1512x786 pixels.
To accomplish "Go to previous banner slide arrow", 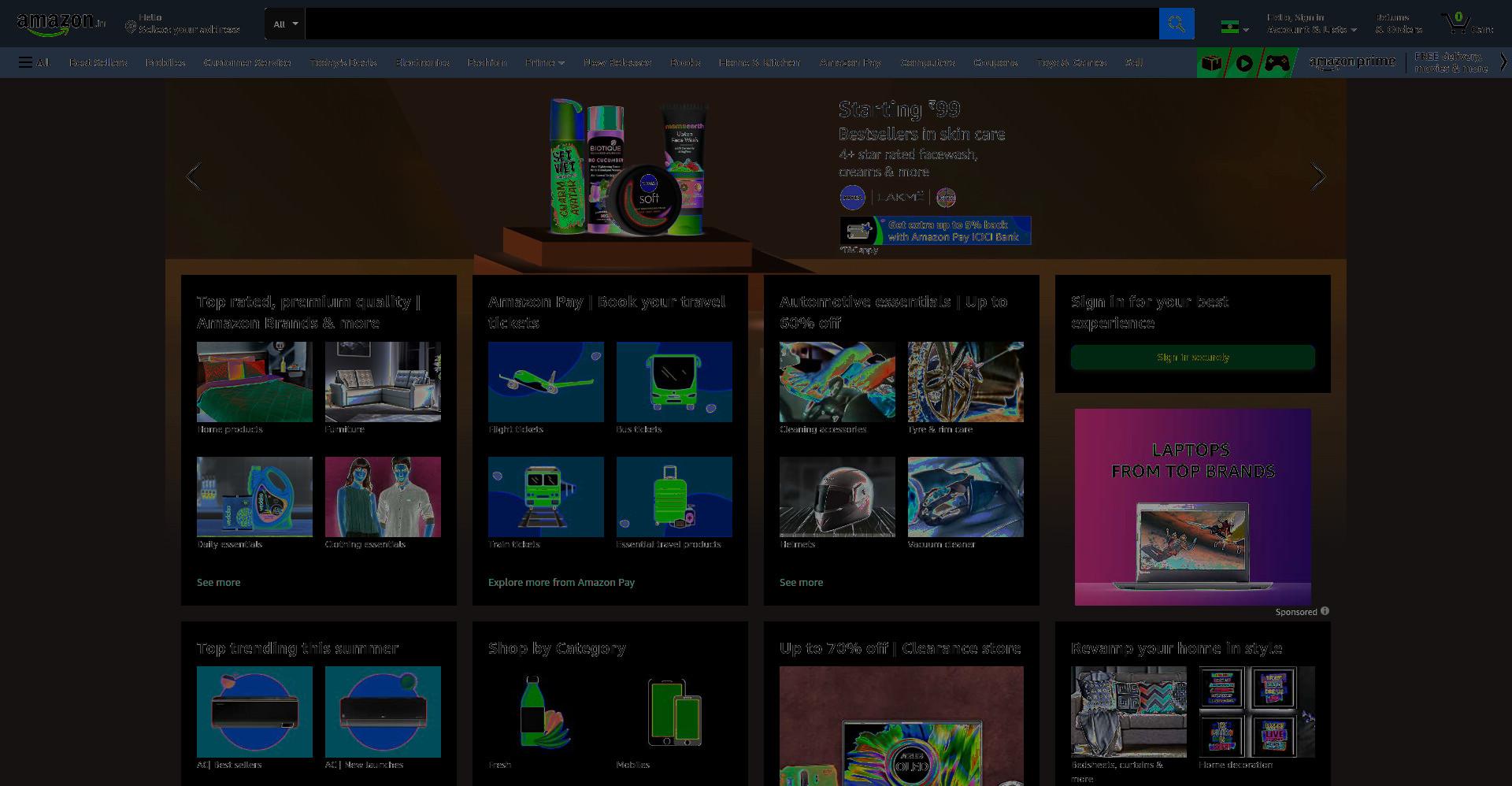I will coord(194,176).
